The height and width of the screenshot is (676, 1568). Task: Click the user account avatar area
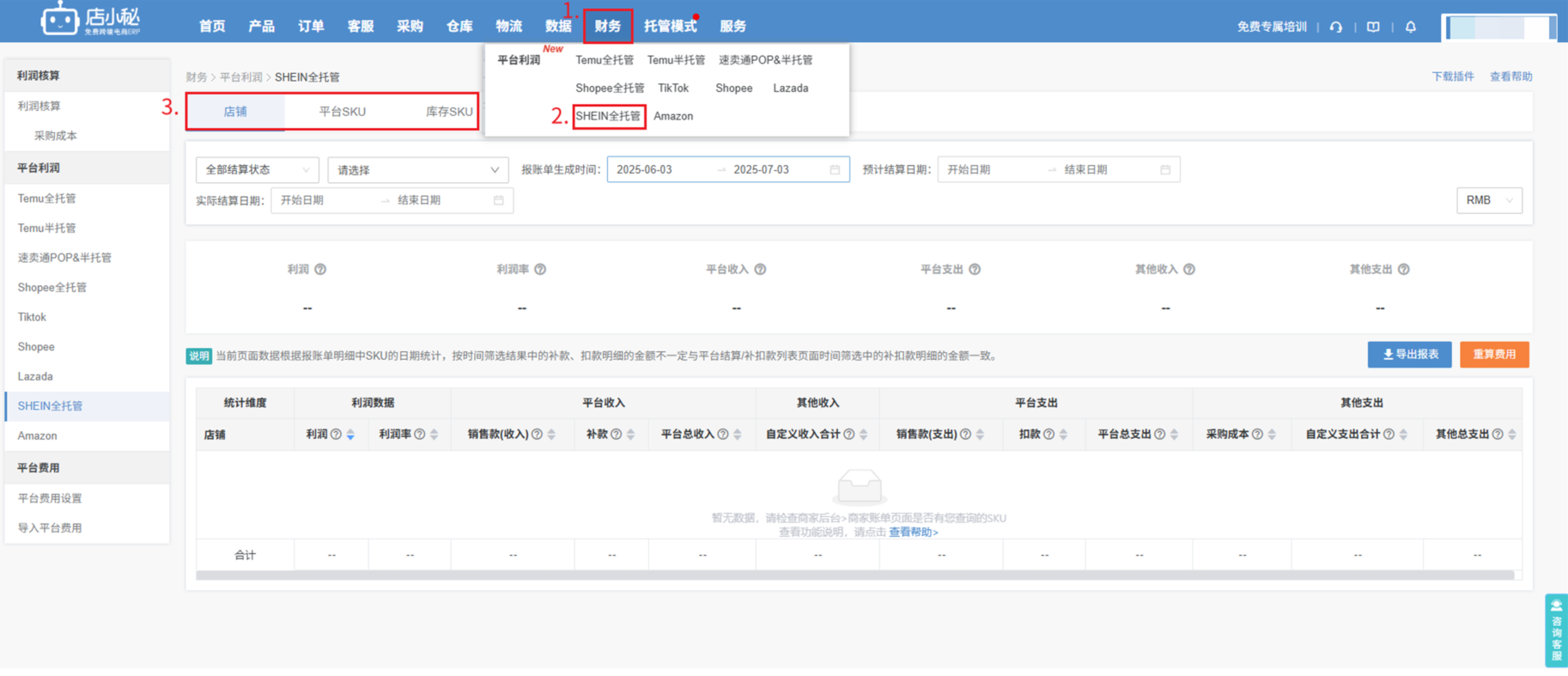[1499, 27]
